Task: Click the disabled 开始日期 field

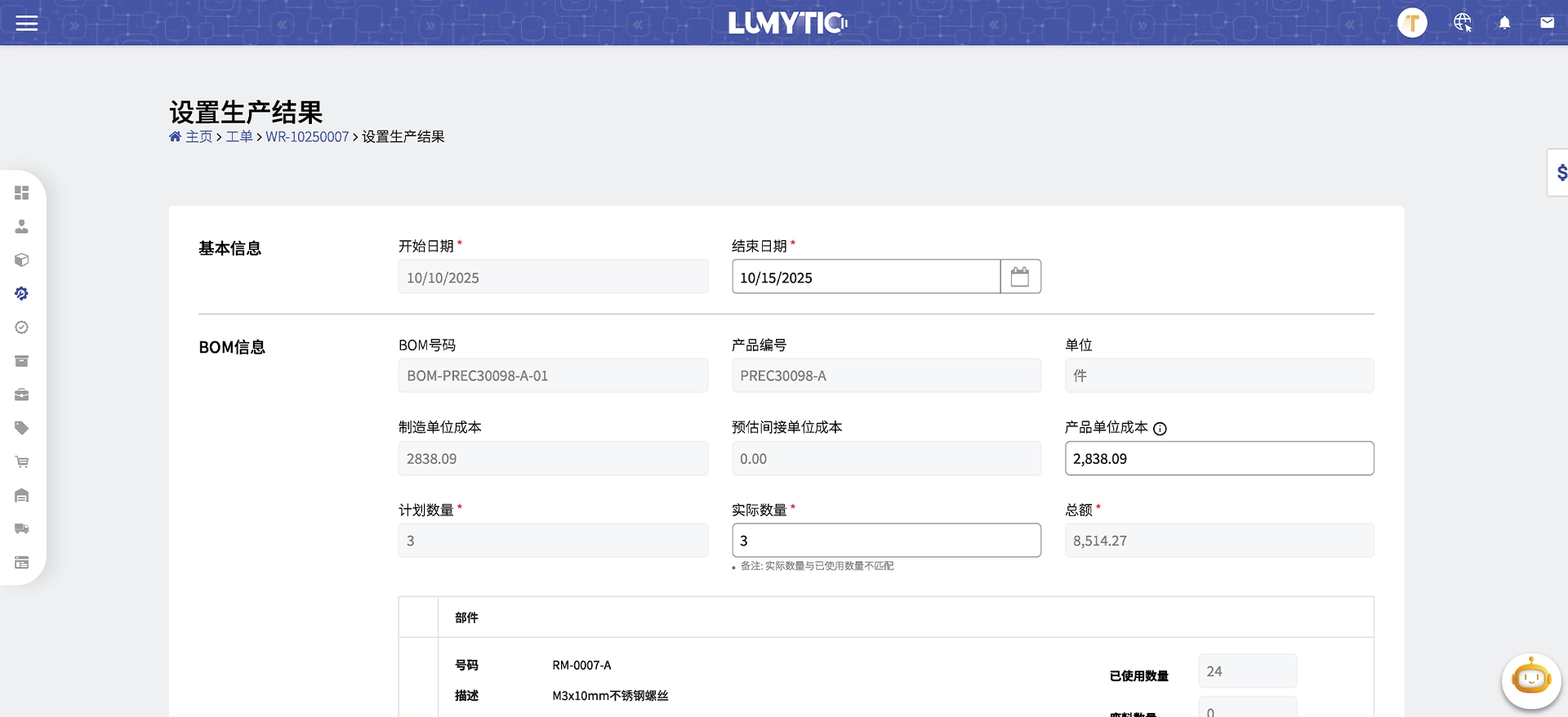Action: tap(553, 277)
